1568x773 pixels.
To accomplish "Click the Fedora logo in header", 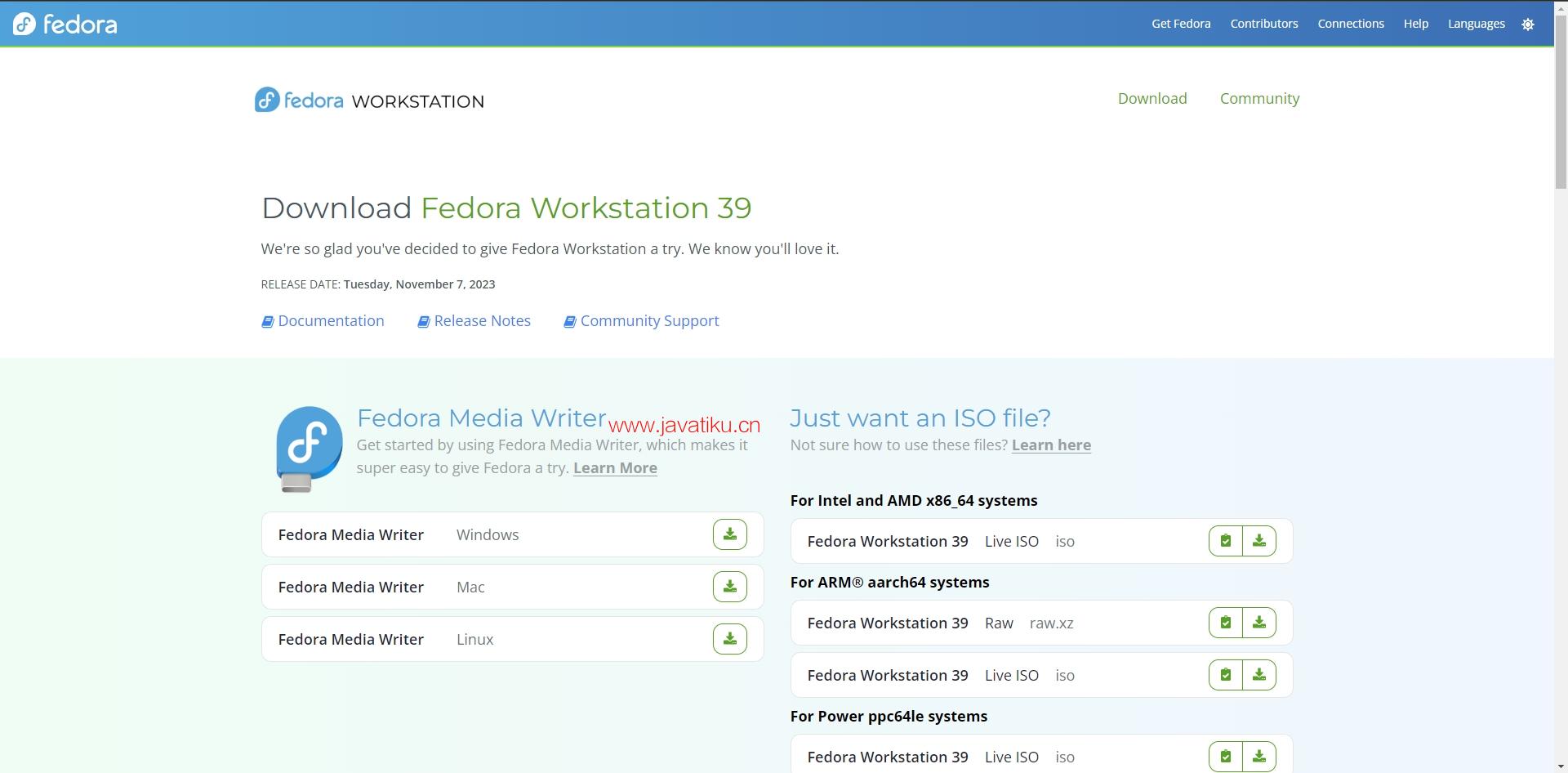I will point(65,25).
